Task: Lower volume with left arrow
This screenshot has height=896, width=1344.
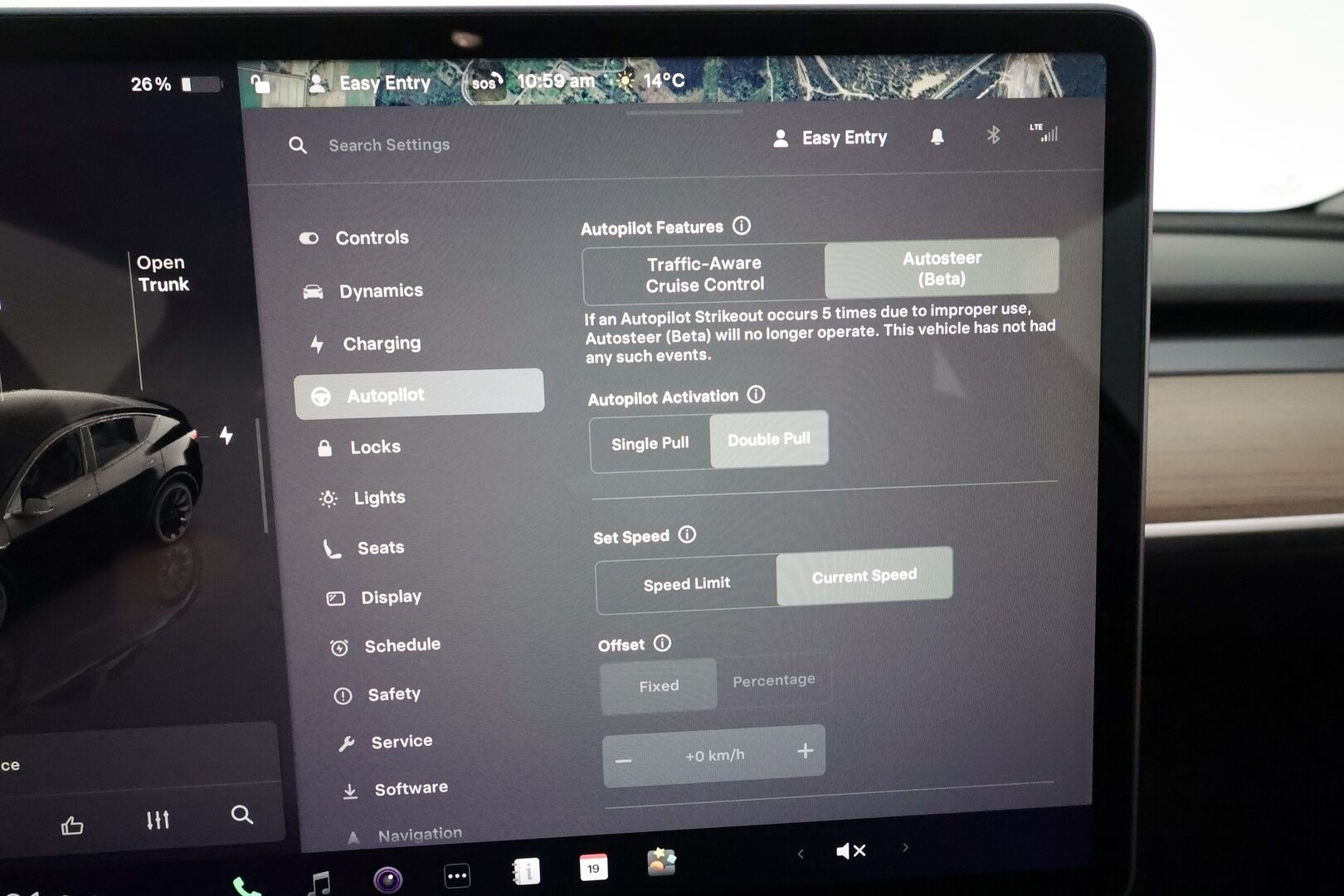Action: pyautogui.click(x=801, y=853)
